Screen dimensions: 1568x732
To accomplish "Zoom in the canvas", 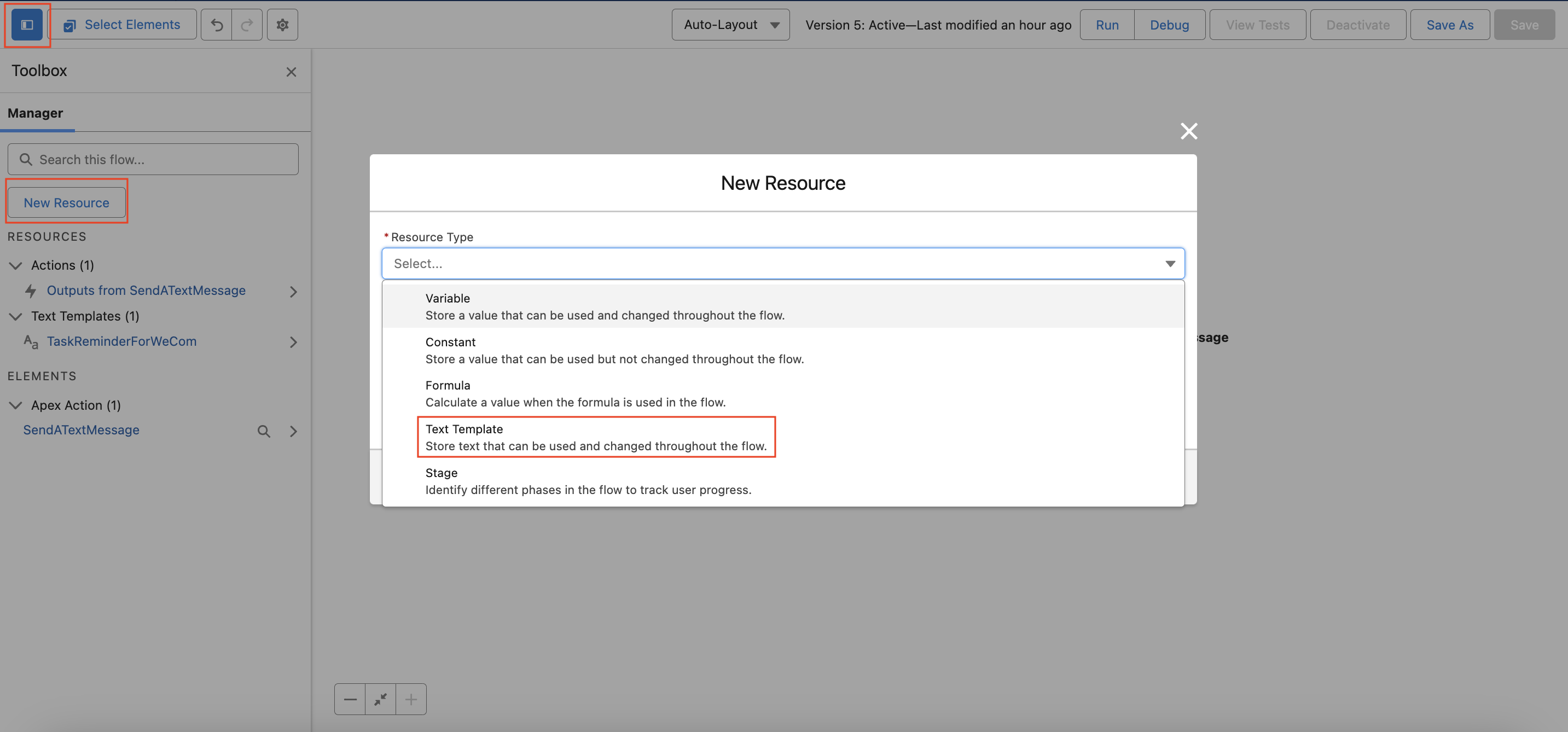I will 411,699.
